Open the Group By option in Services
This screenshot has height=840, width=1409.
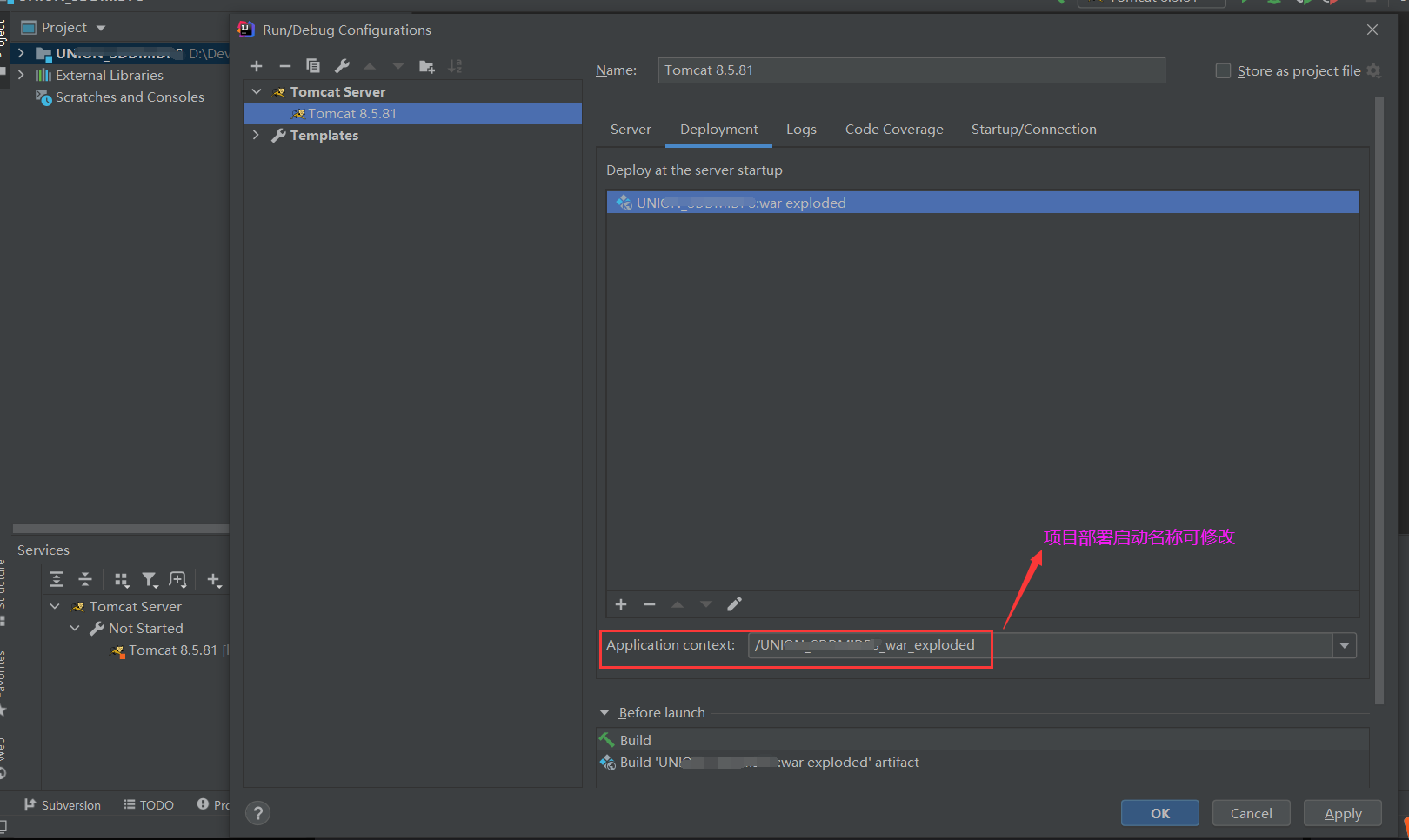(122, 580)
